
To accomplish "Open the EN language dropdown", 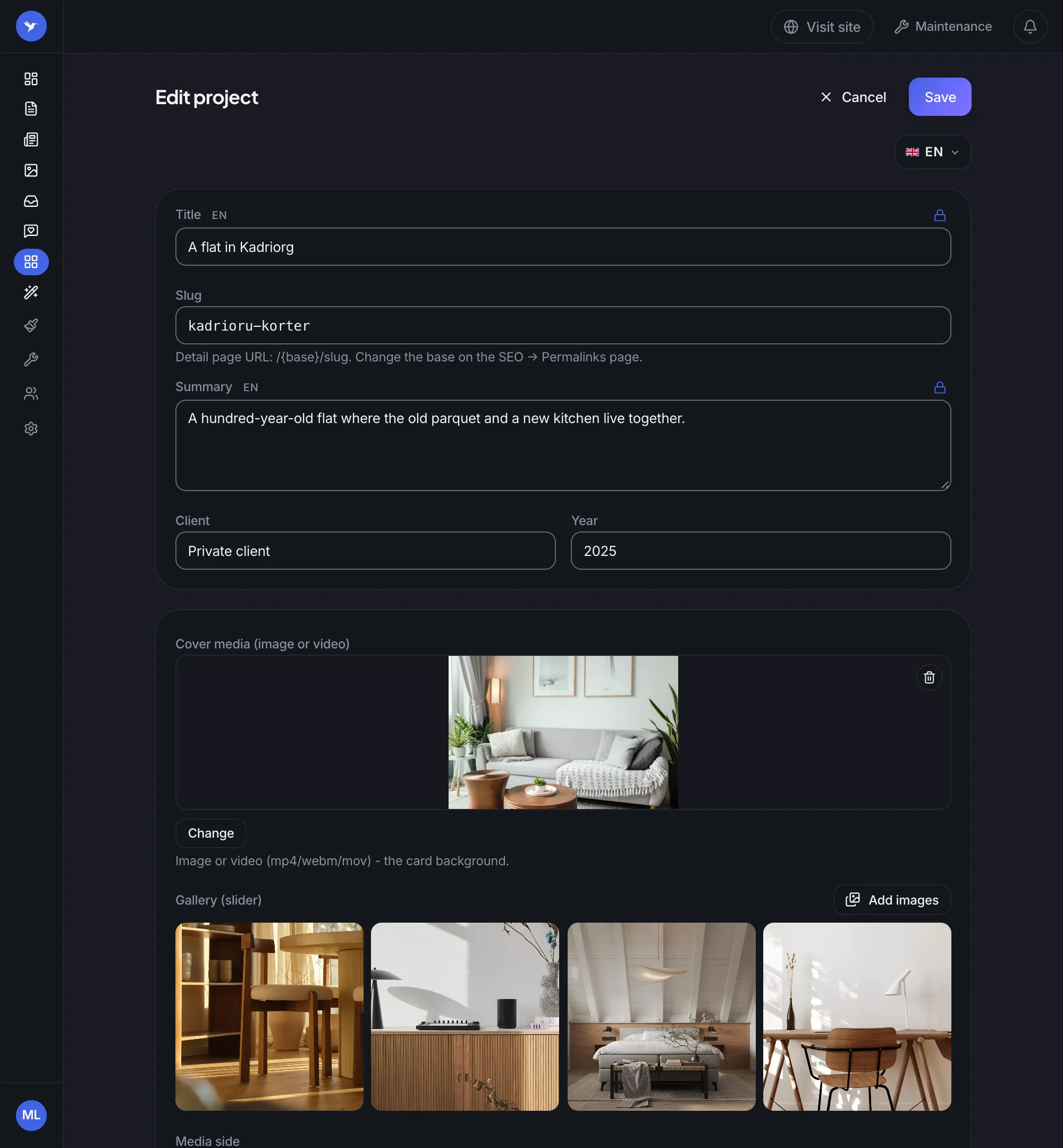I will point(932,152).
